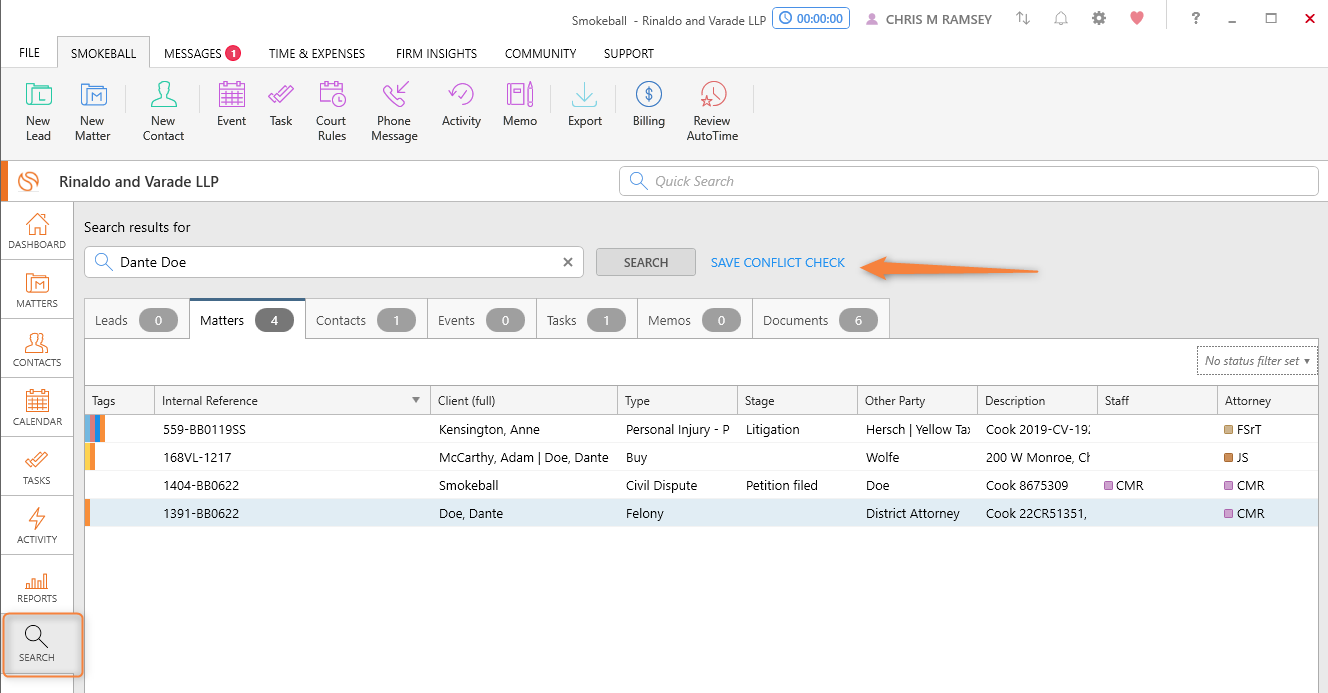Show the Documents results tab

click(x=821, y=320)
